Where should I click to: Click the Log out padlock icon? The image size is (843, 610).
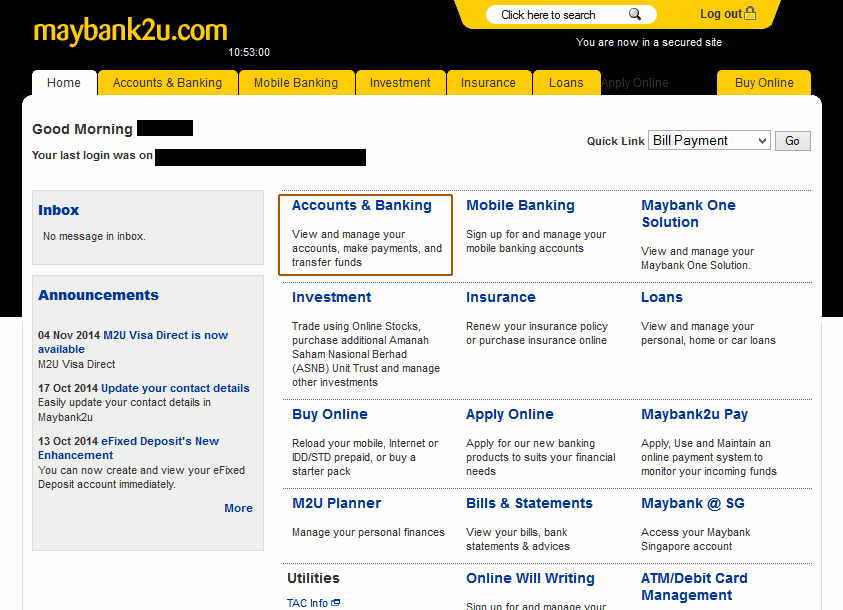tap(750, 13)
